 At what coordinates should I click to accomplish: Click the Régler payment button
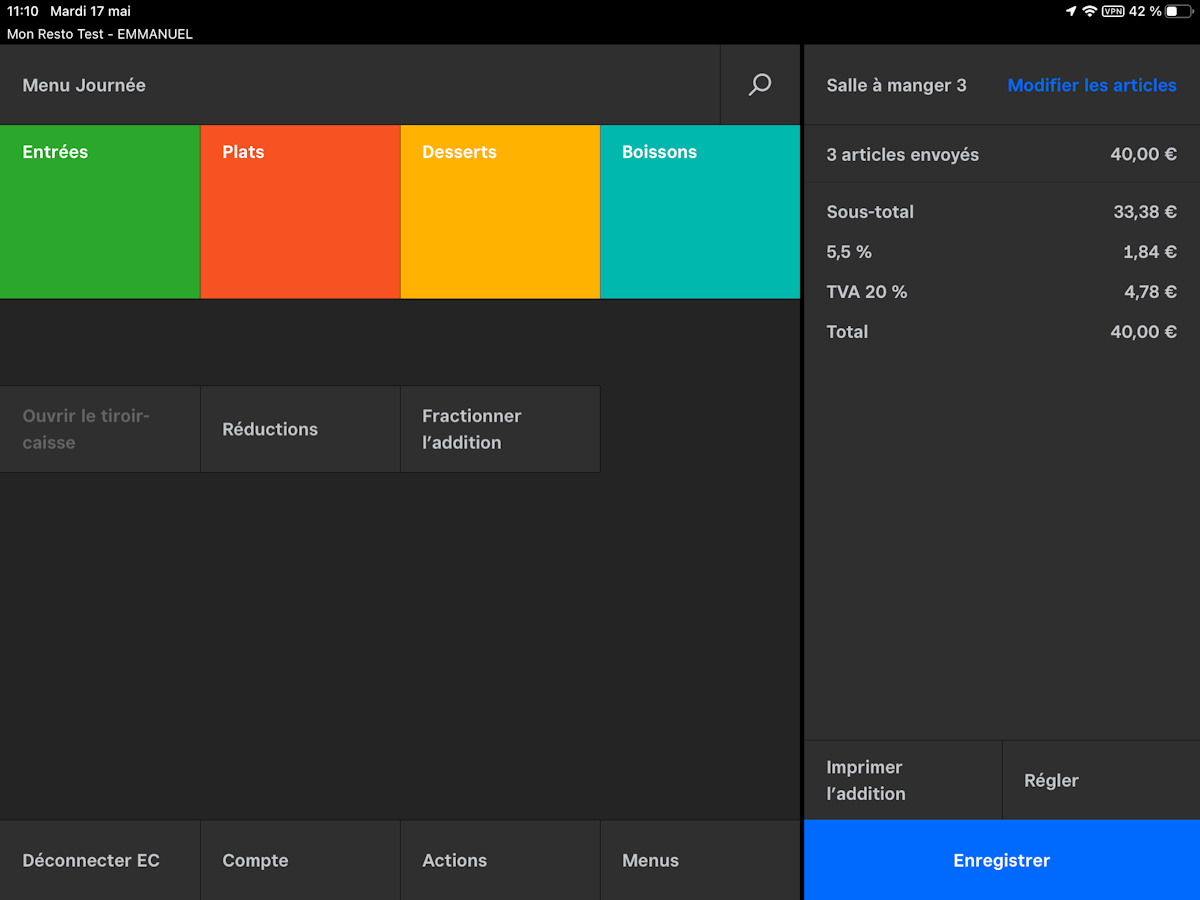coord(1101,780)
